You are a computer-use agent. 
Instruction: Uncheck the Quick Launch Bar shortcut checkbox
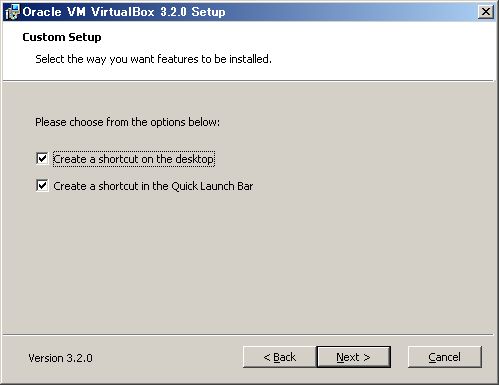tap(42, 186)
